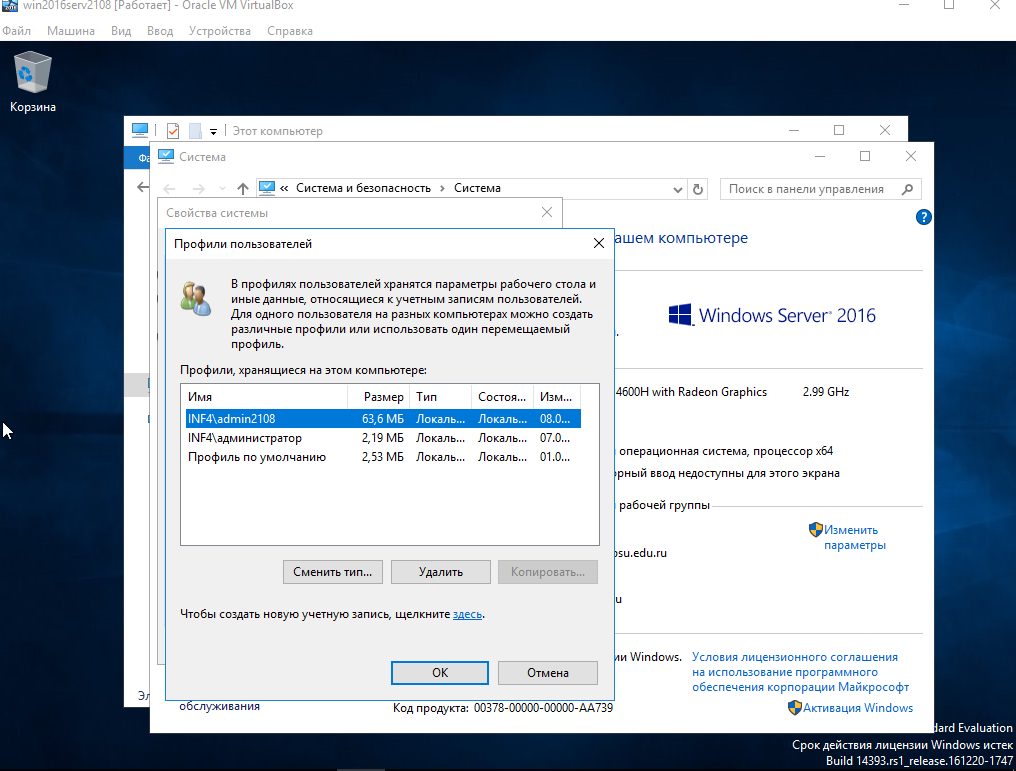Expand breadcrumb chevron after Система и безопасность
Screen dimensions: 1016x771
[443, 189]
